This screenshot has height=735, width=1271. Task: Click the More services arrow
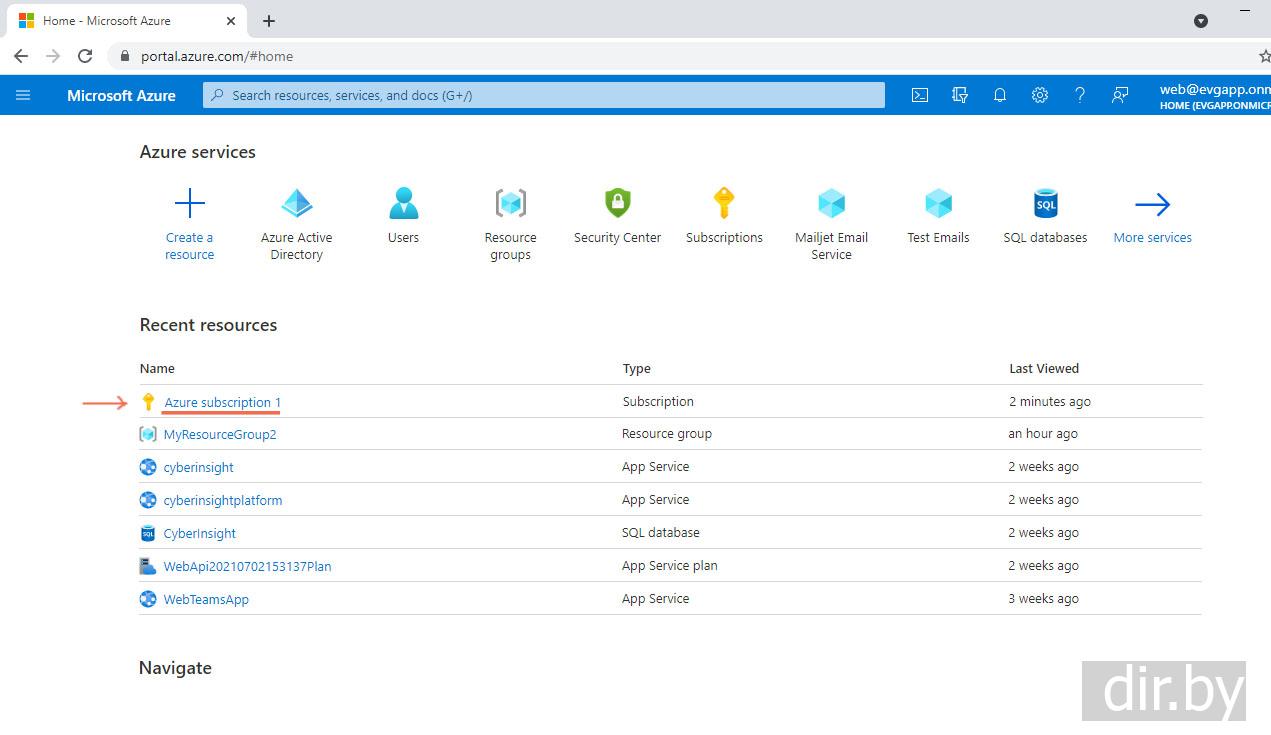(1152, 205)
